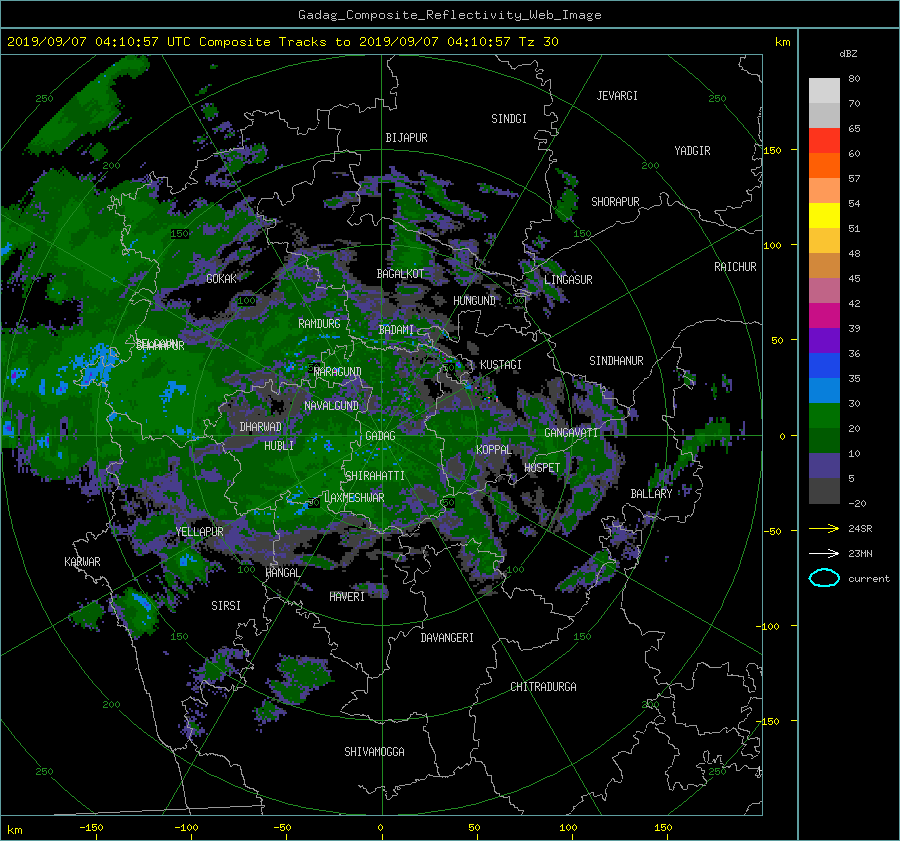Click the HANGAL city label
Screen dimensions: 900x841
[283, 573]
